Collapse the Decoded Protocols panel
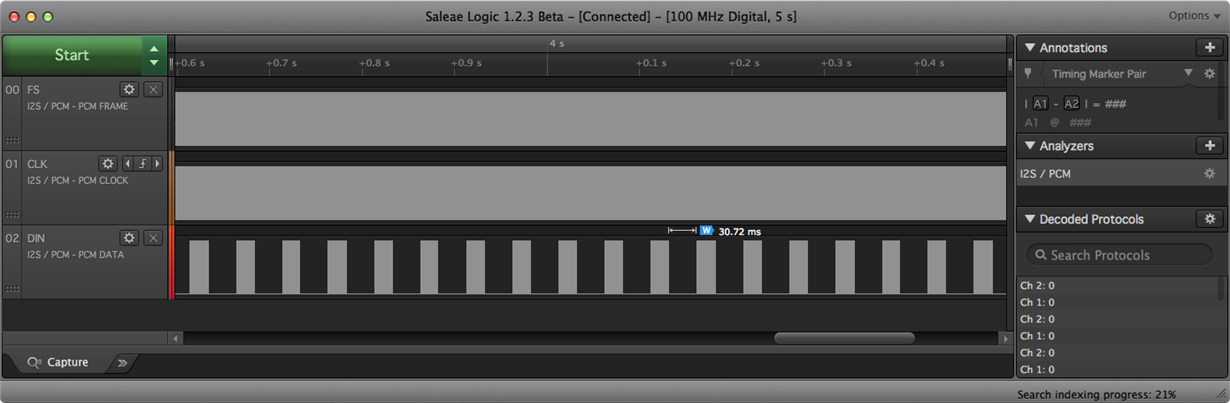The width and height of the screenshot is (1230, 403). tap(1030, 220)
